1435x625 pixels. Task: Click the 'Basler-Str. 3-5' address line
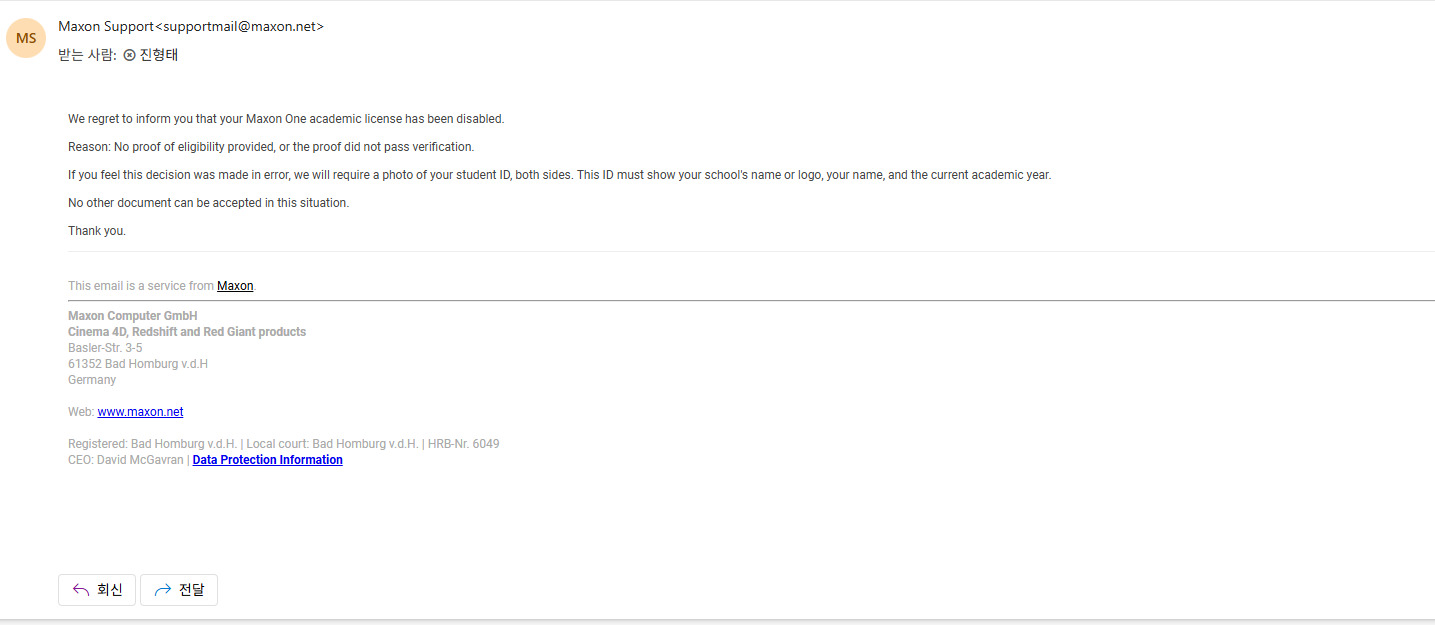pos(105,348)
